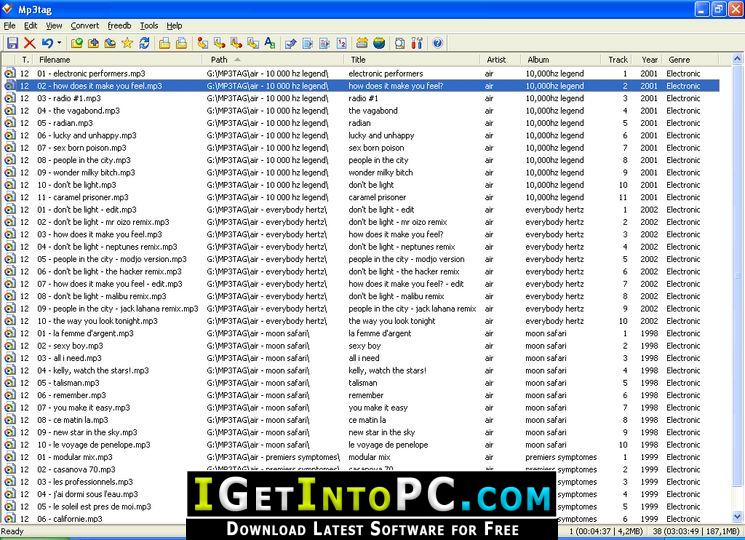Viewport: 745px width, 540px height.
Task: Select file '01 - electronic performers.mp3'
Action: 91,74
